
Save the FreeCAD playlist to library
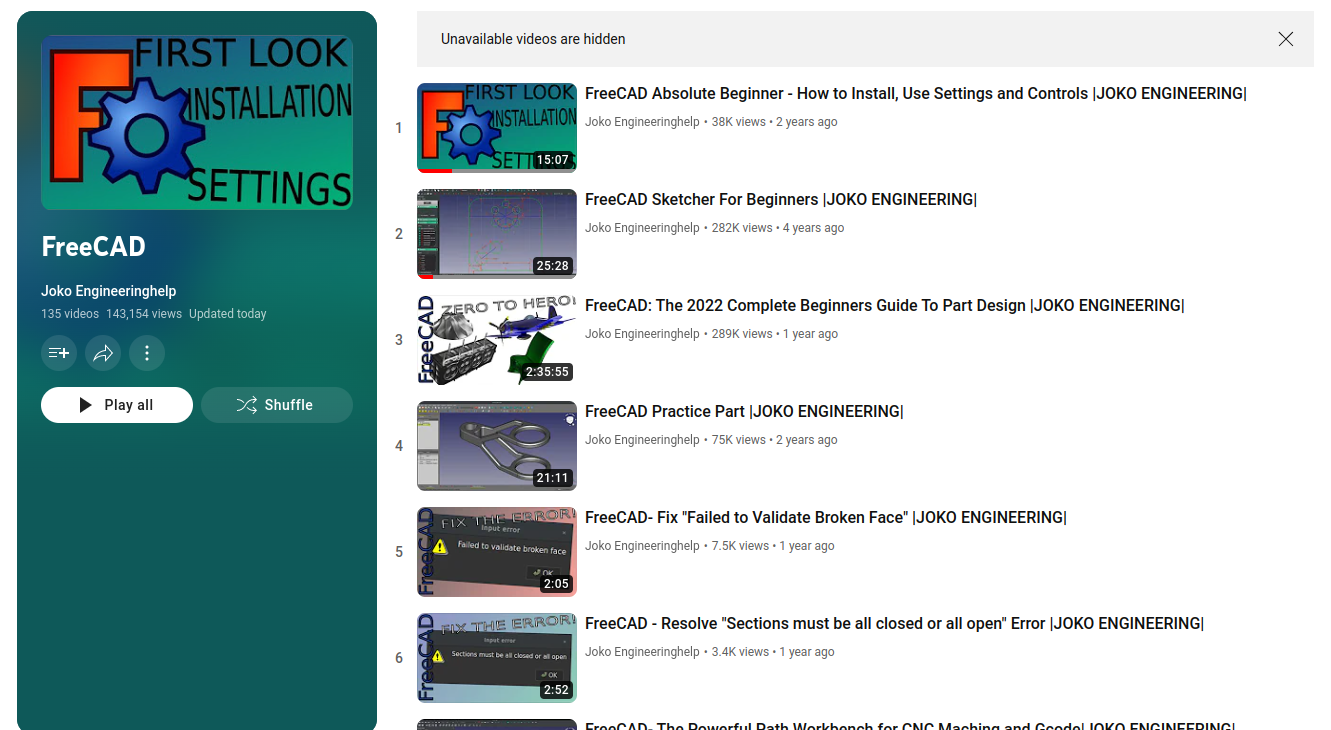click(59, 353)
